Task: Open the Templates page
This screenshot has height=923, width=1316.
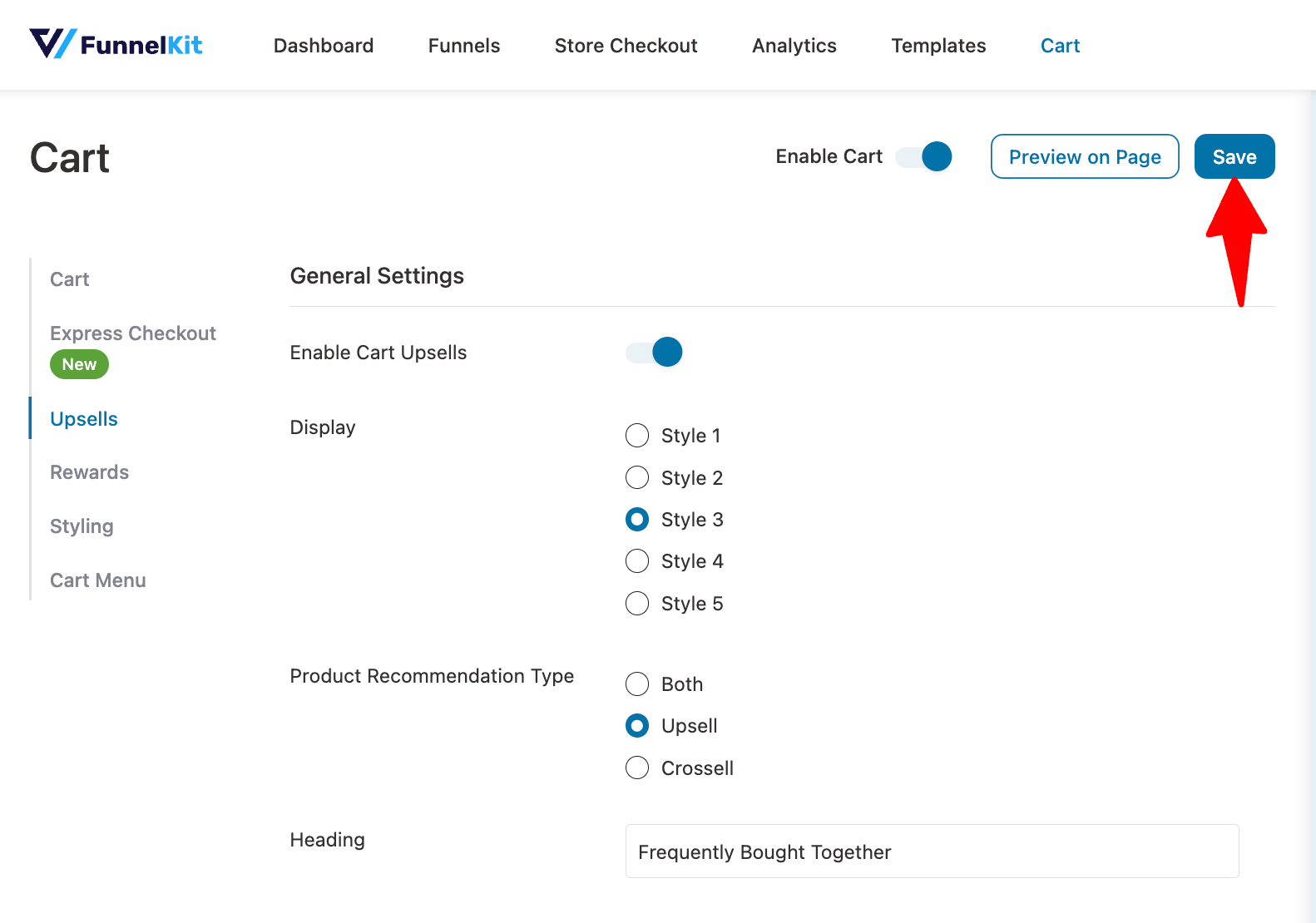Action: pos(938,46)
